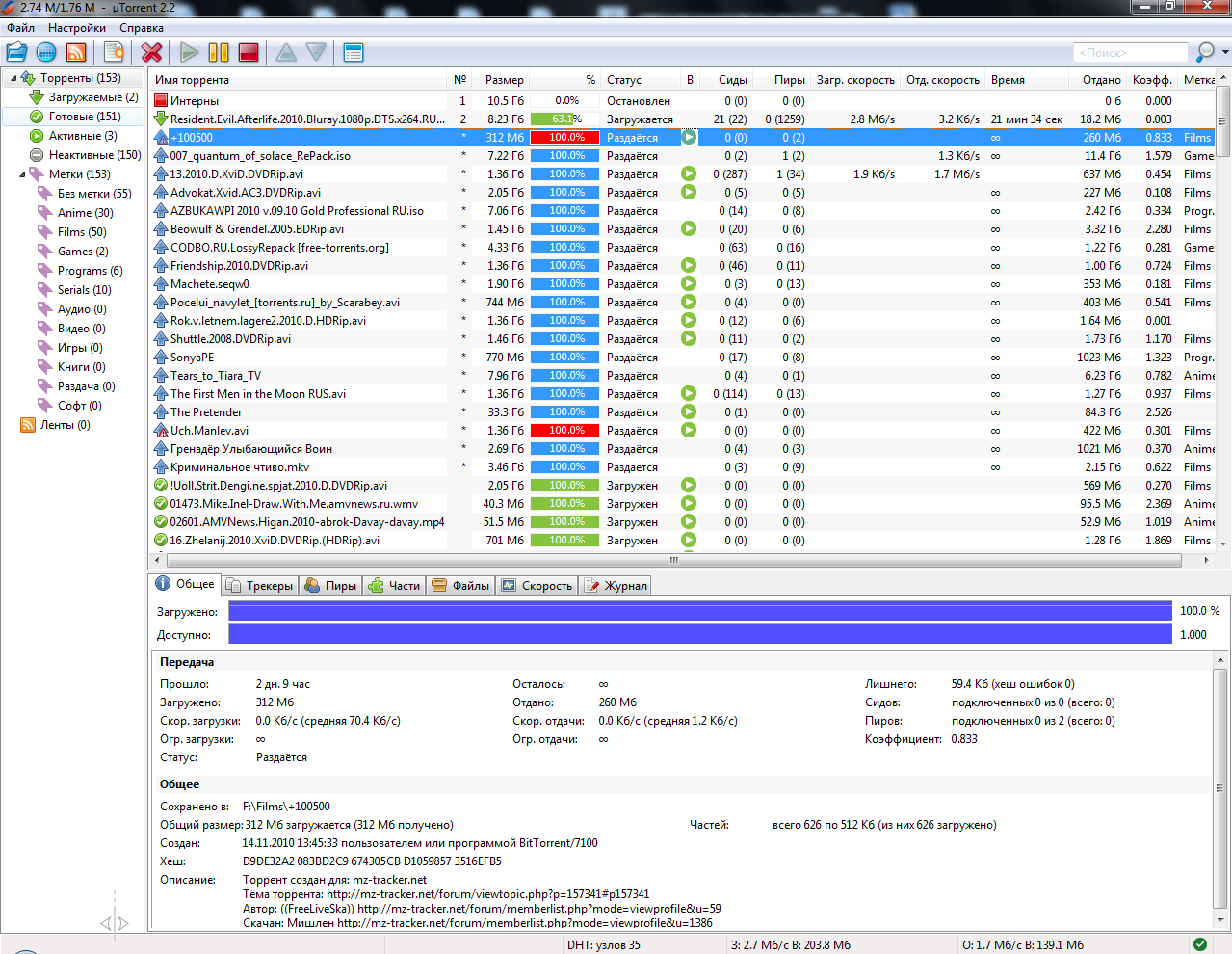Pause torrent with yellow pause icon
Viewport: 1232px width, 954px height.
(x=220, y=52)
